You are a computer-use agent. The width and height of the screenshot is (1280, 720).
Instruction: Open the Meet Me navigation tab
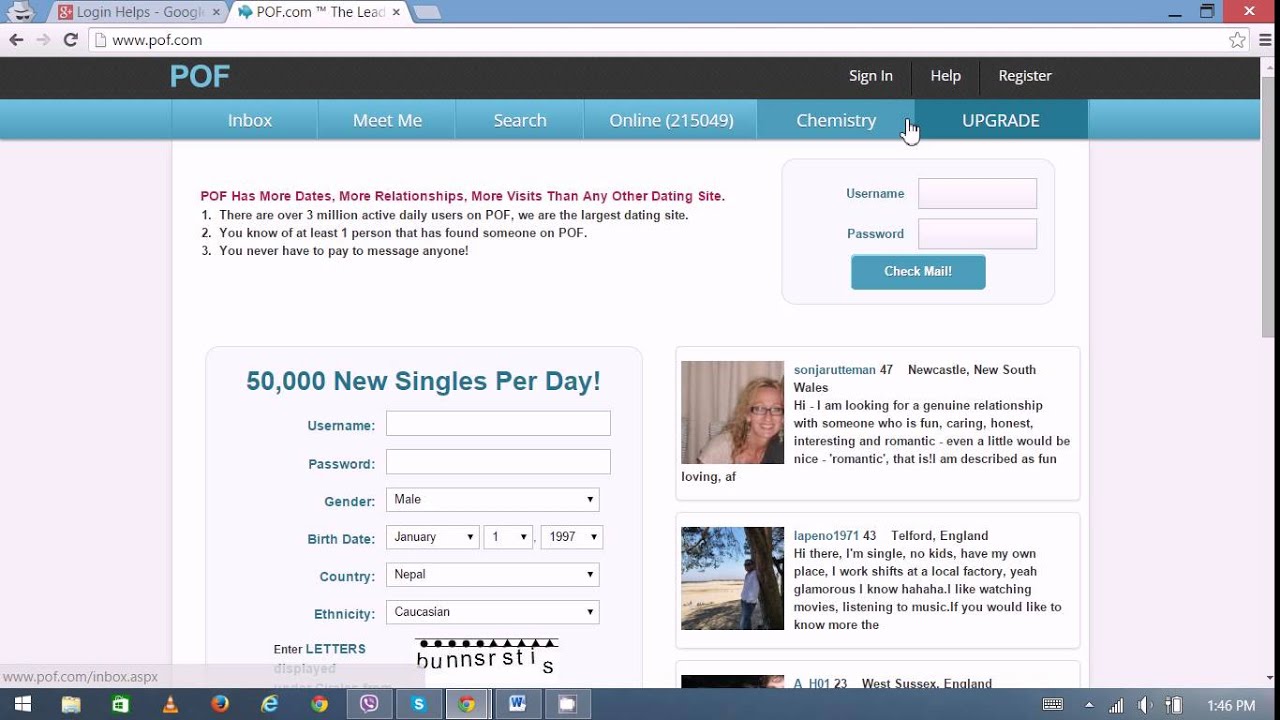[x=387, y=120]
